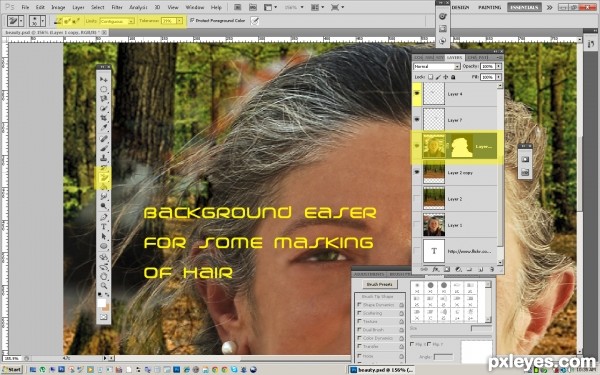Screen dimensions: 600x375
Task: Open the blend mode Normal dropdown
Action: click(x=437, y=67)
